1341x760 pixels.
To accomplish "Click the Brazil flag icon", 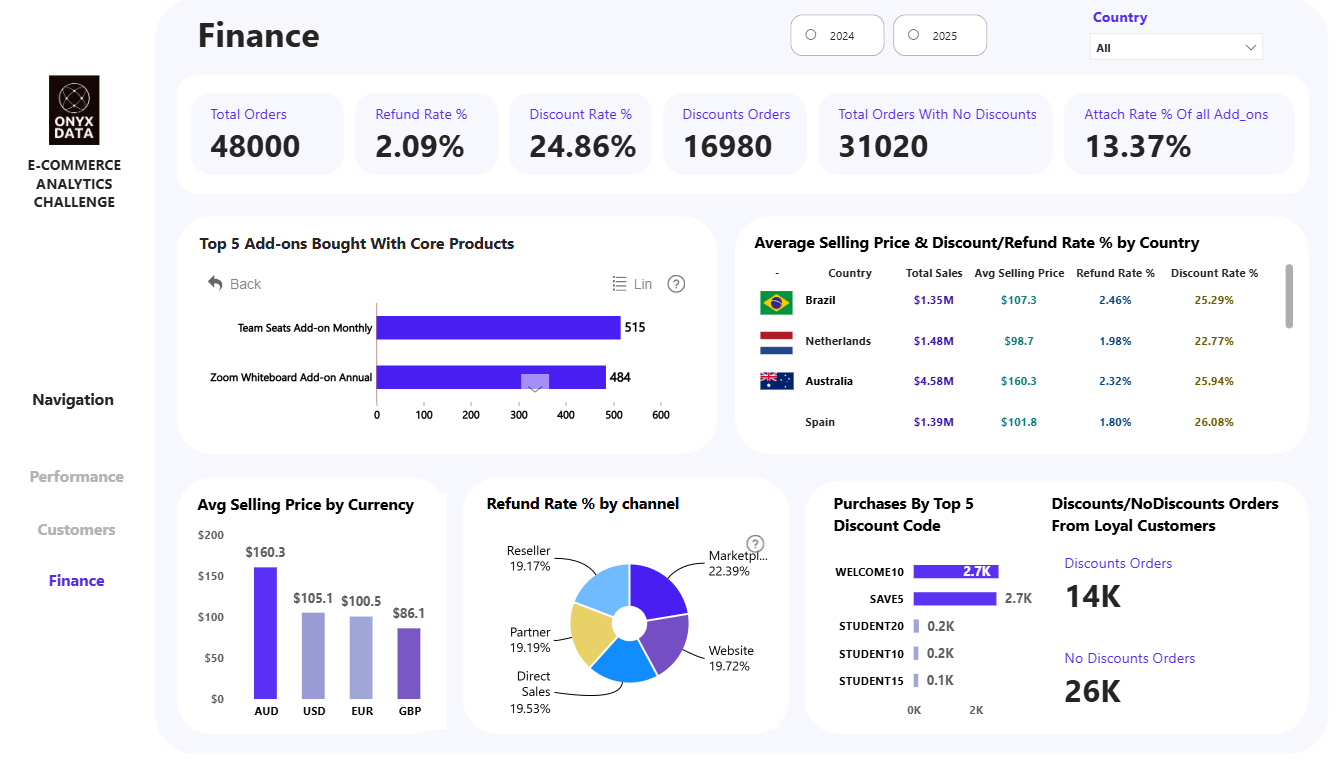I will [x=777, y=301].
